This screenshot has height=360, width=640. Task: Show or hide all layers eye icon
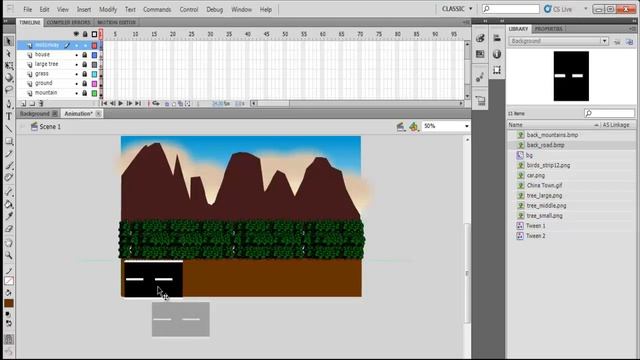[x=76, y=34]
